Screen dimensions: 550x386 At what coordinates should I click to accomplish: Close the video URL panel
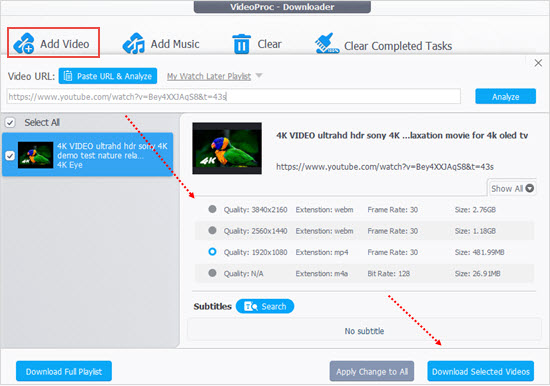coord(538,63)
